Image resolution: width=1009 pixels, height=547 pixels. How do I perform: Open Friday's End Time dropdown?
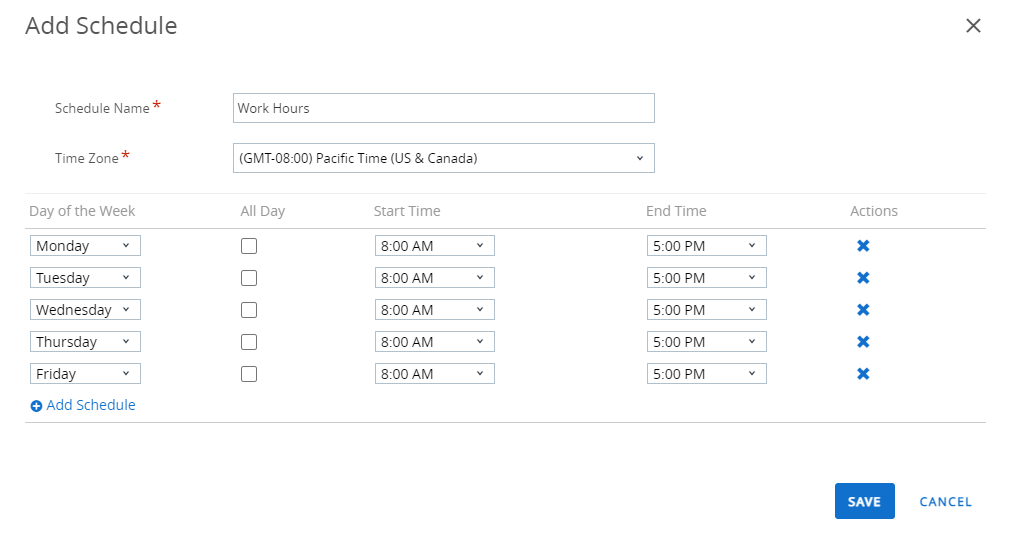click(707, 374)
